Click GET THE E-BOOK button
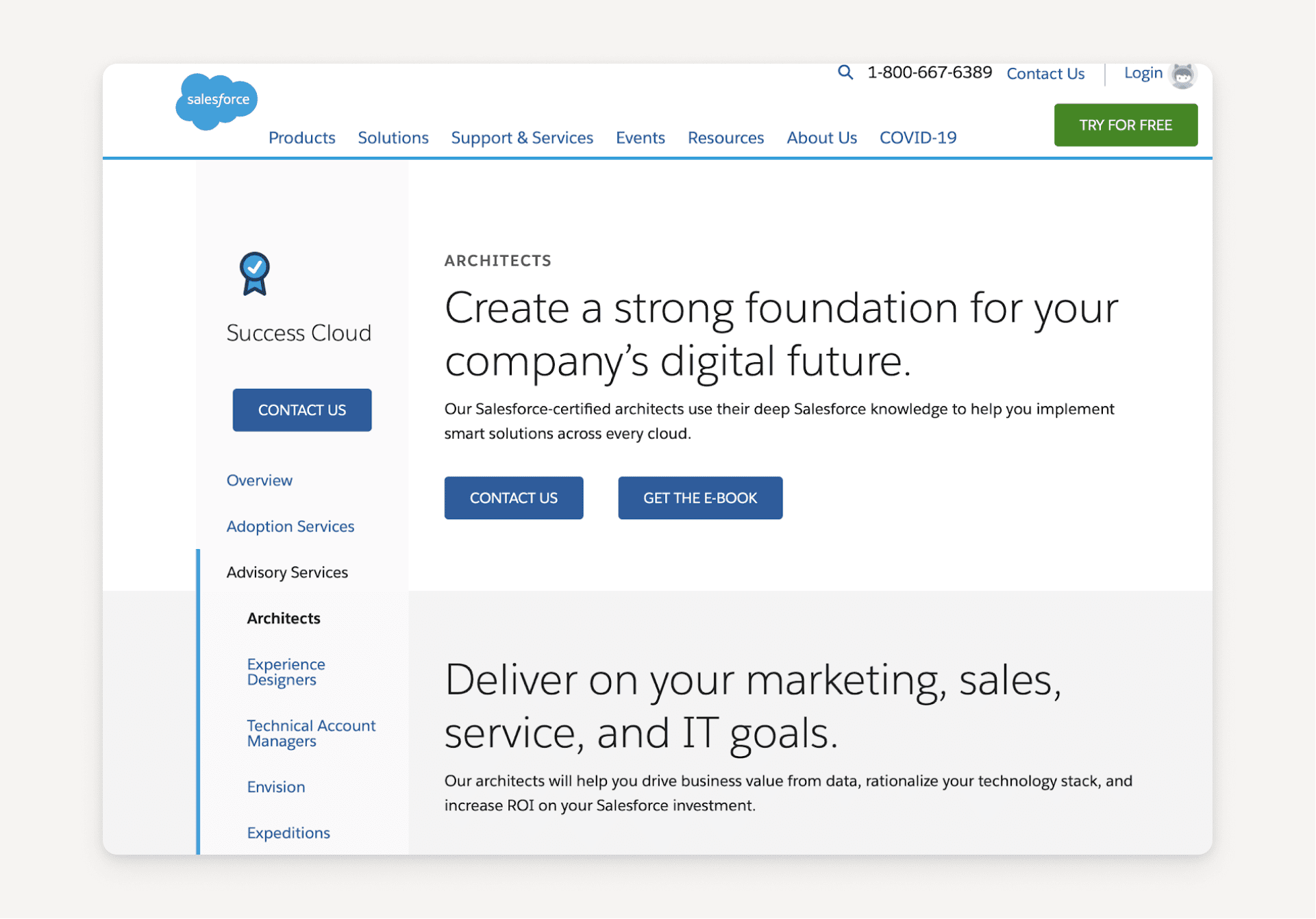 coord(699,498)
